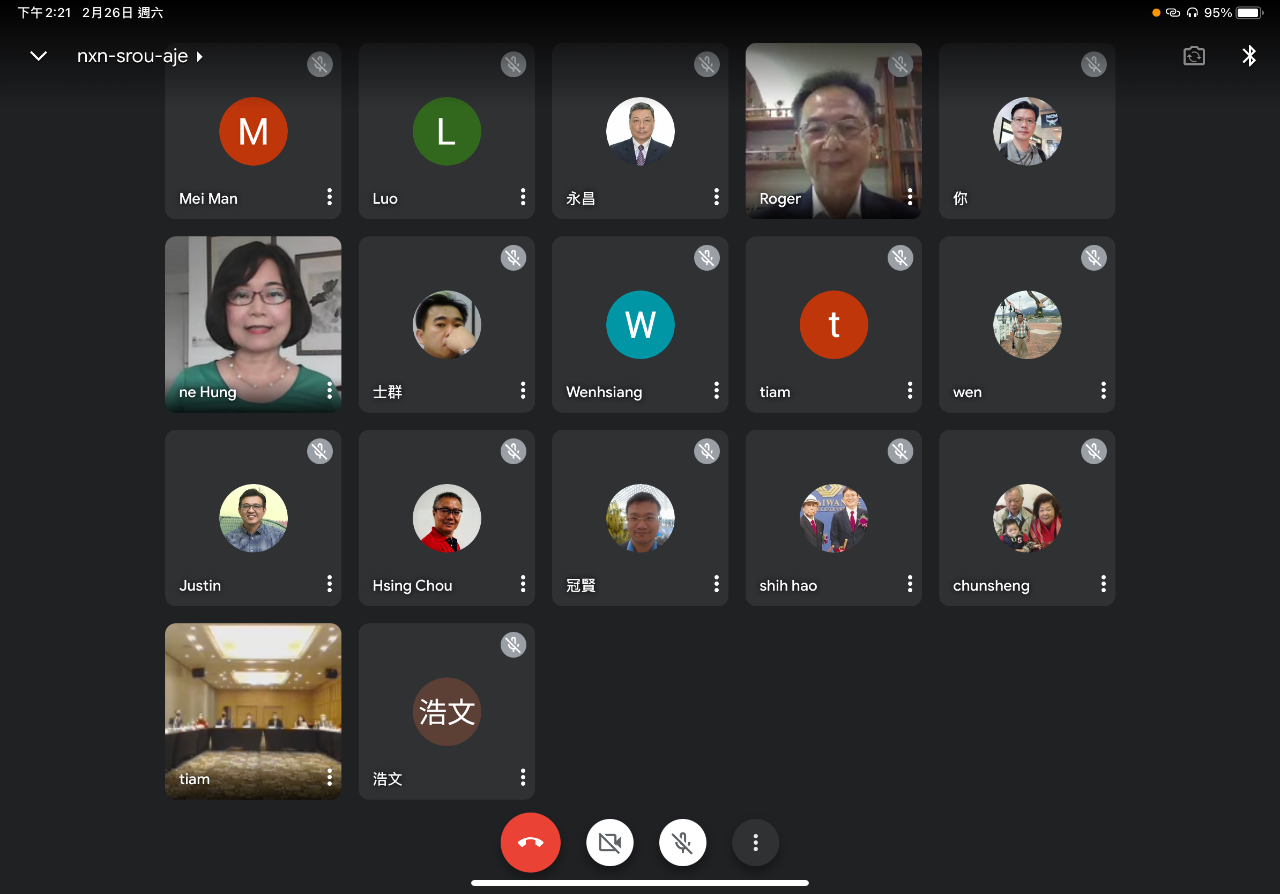Screen dimensions: 1280x894
Task: Collapse the call view with the down chevron
Action: click(x=38, y=56)
